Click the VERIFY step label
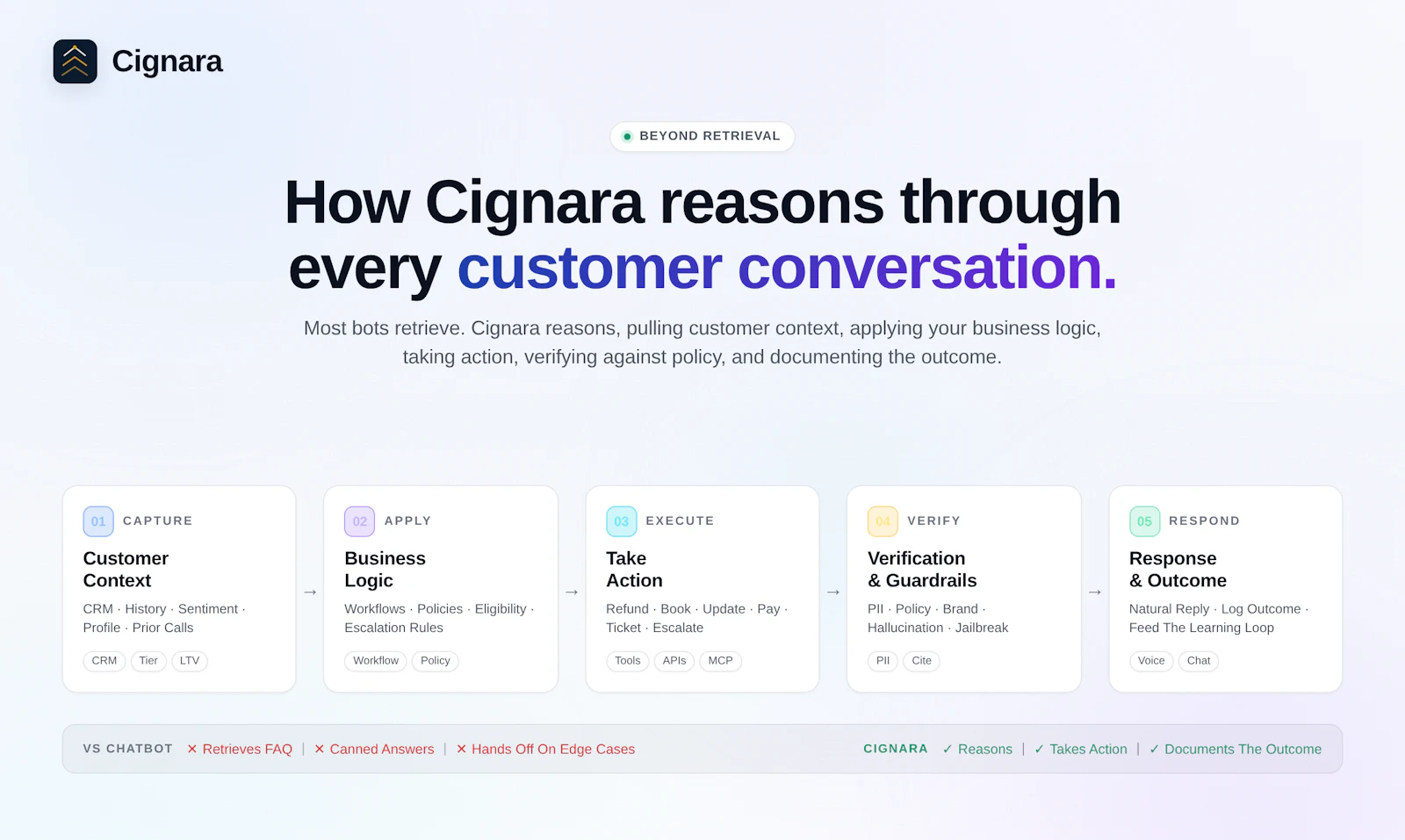Image resolution: width=1405 pixels, height=840 pixels. click(933, 521)
